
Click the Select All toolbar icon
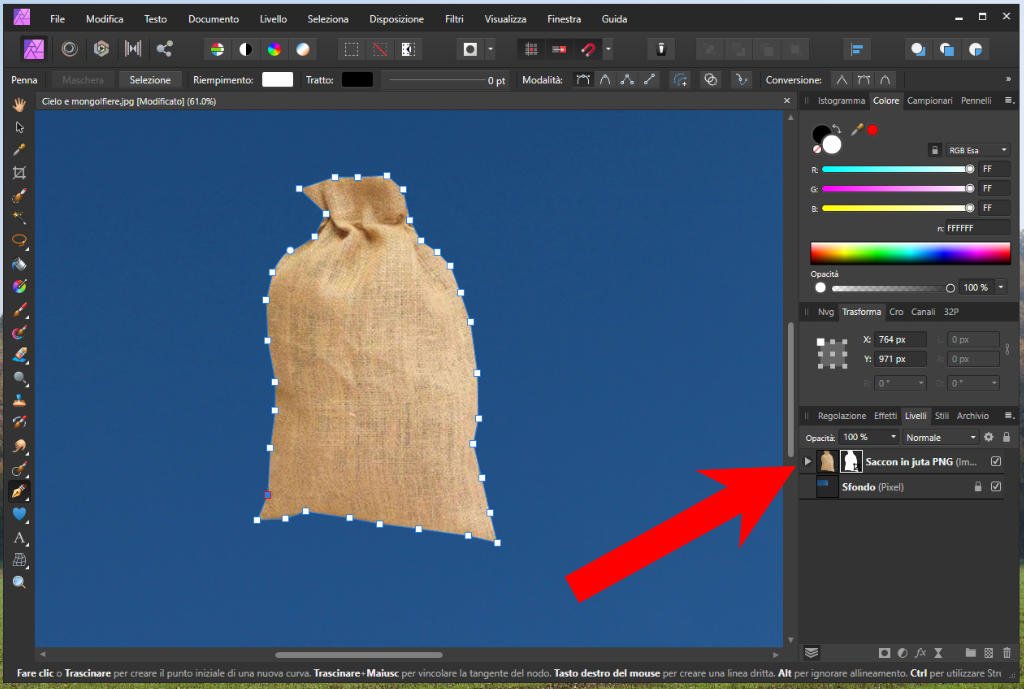click(x=351, y=49)
